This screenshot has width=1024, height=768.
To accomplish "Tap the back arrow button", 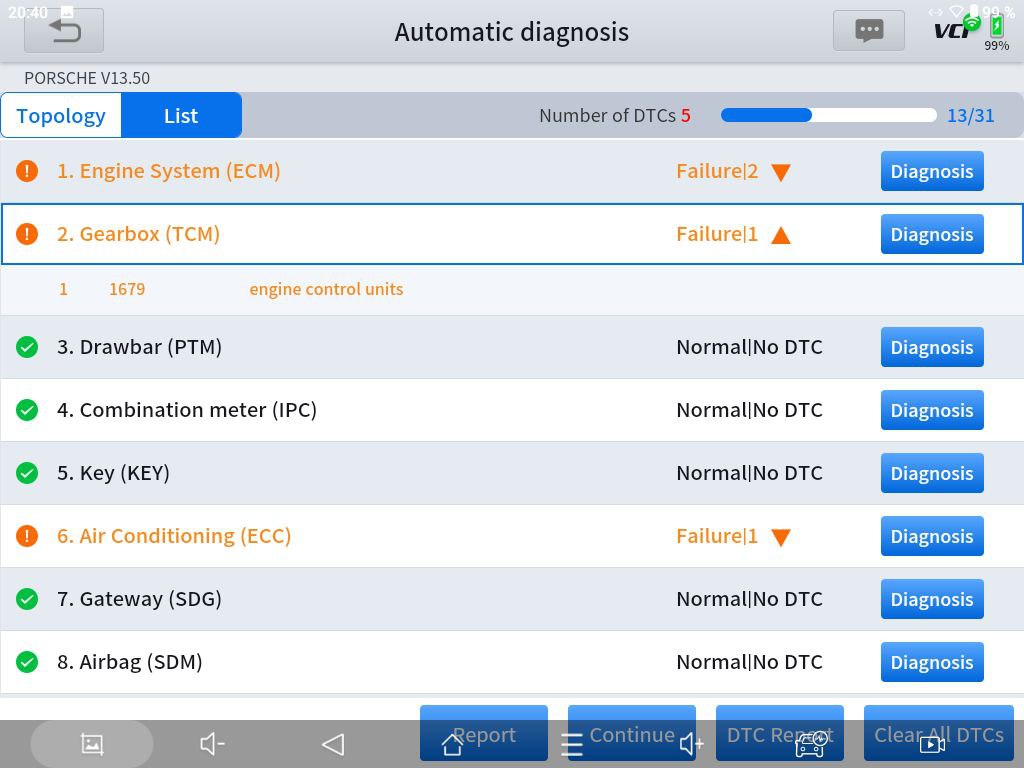I will coord(64,31).
